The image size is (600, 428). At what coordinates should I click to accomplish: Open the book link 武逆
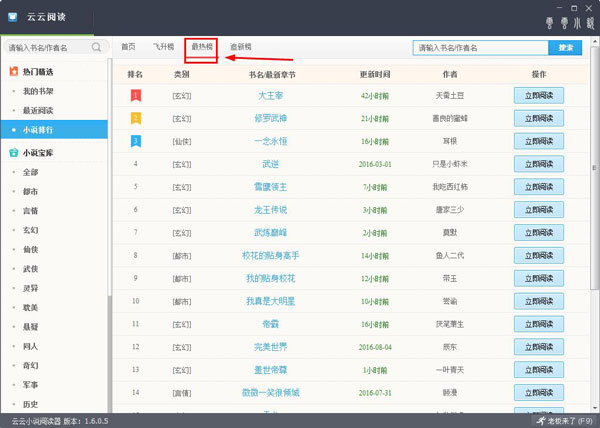point(271,164)
